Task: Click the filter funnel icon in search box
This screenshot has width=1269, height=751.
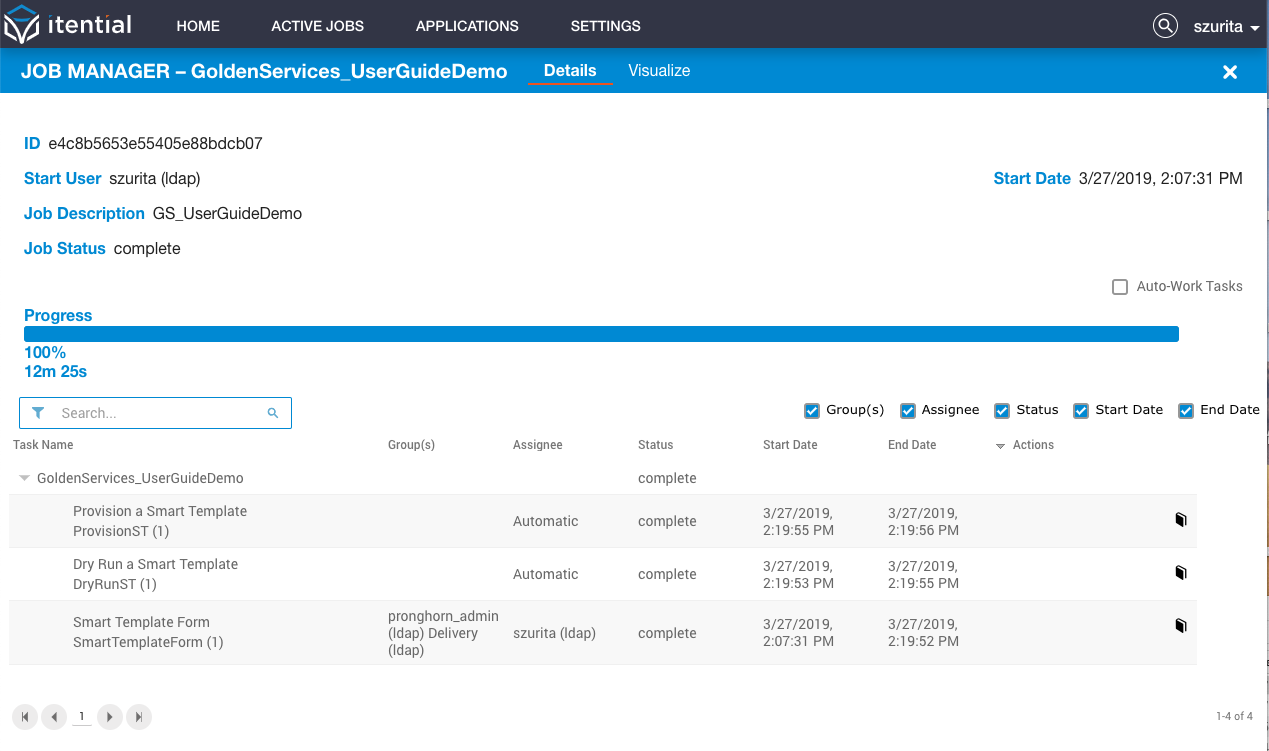Action: pyautogui.click(x=38, y=413)
